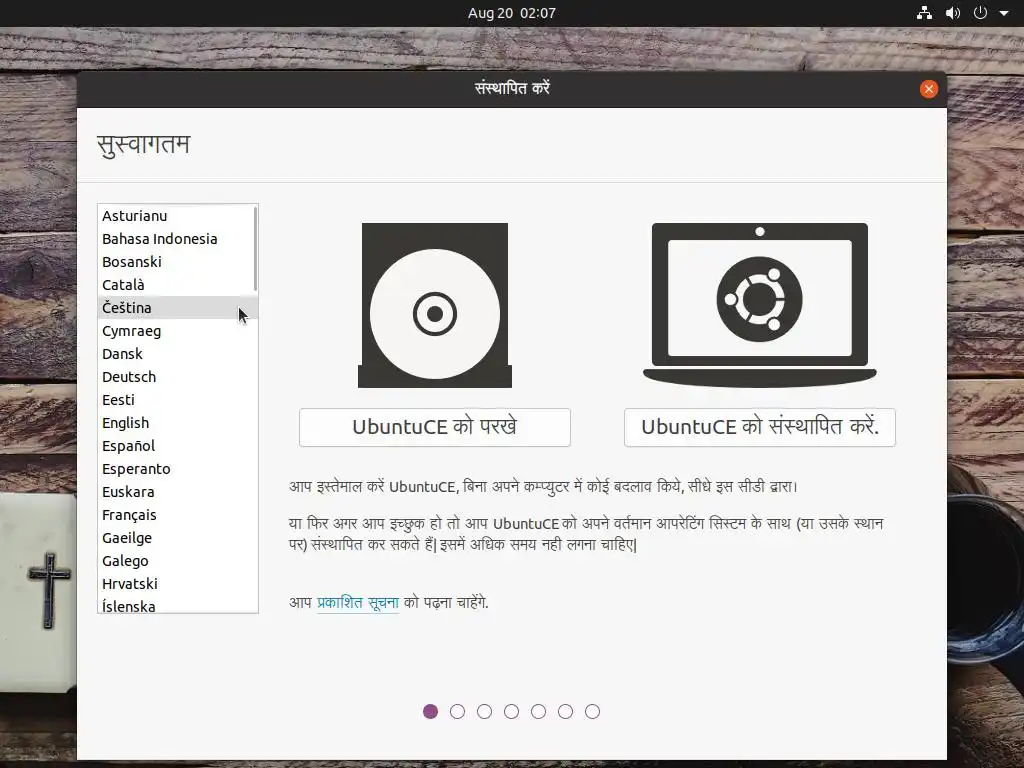This screenshot has height=768, width=1024.
Task: Click the second installer step dot
Action: pos(457,711)
